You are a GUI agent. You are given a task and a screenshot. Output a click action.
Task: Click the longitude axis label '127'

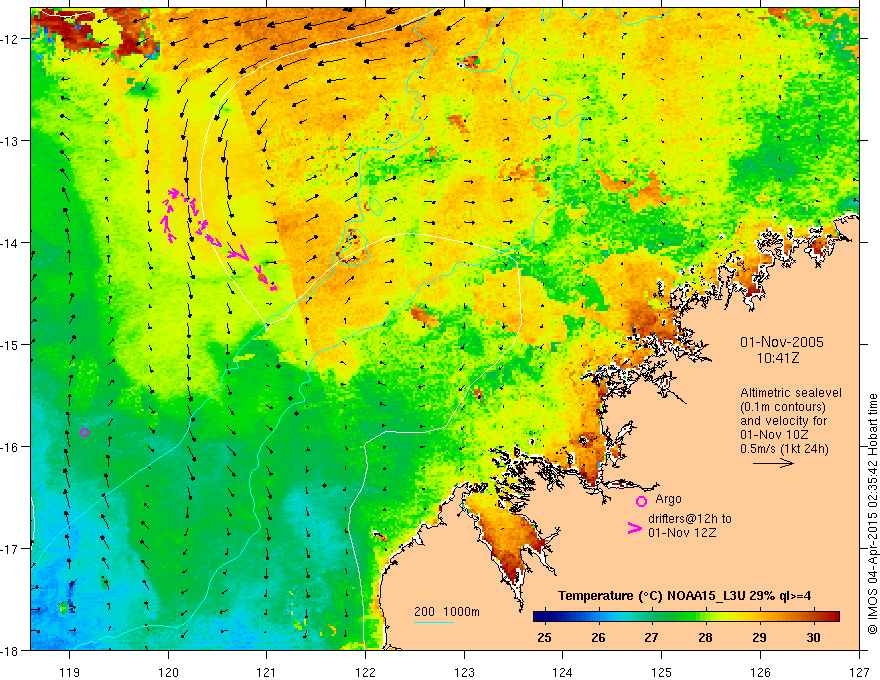coord(859,672)
